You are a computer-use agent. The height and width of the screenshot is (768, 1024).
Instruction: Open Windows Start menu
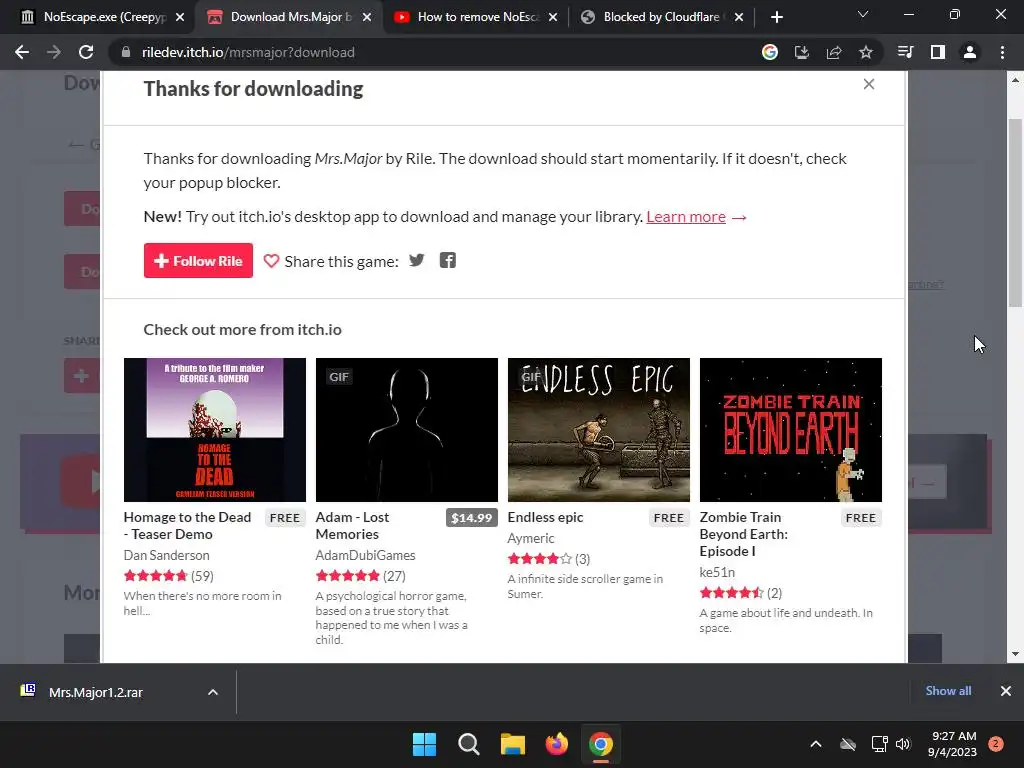coord(424,744)
